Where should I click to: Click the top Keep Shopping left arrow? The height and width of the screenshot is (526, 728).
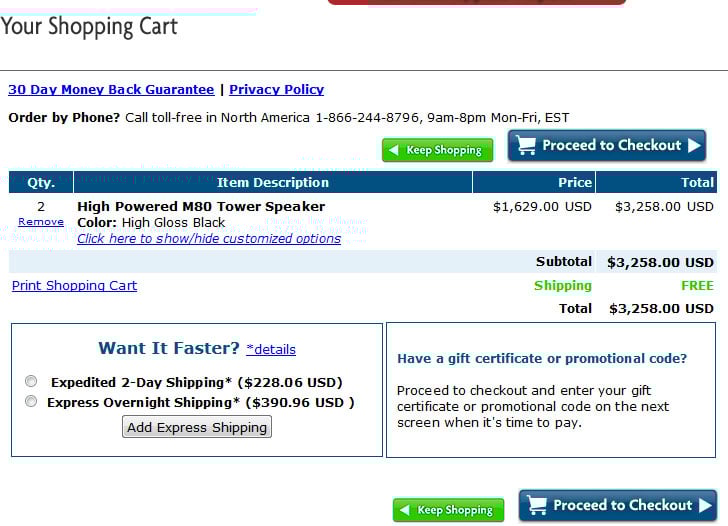click(396, 151)
